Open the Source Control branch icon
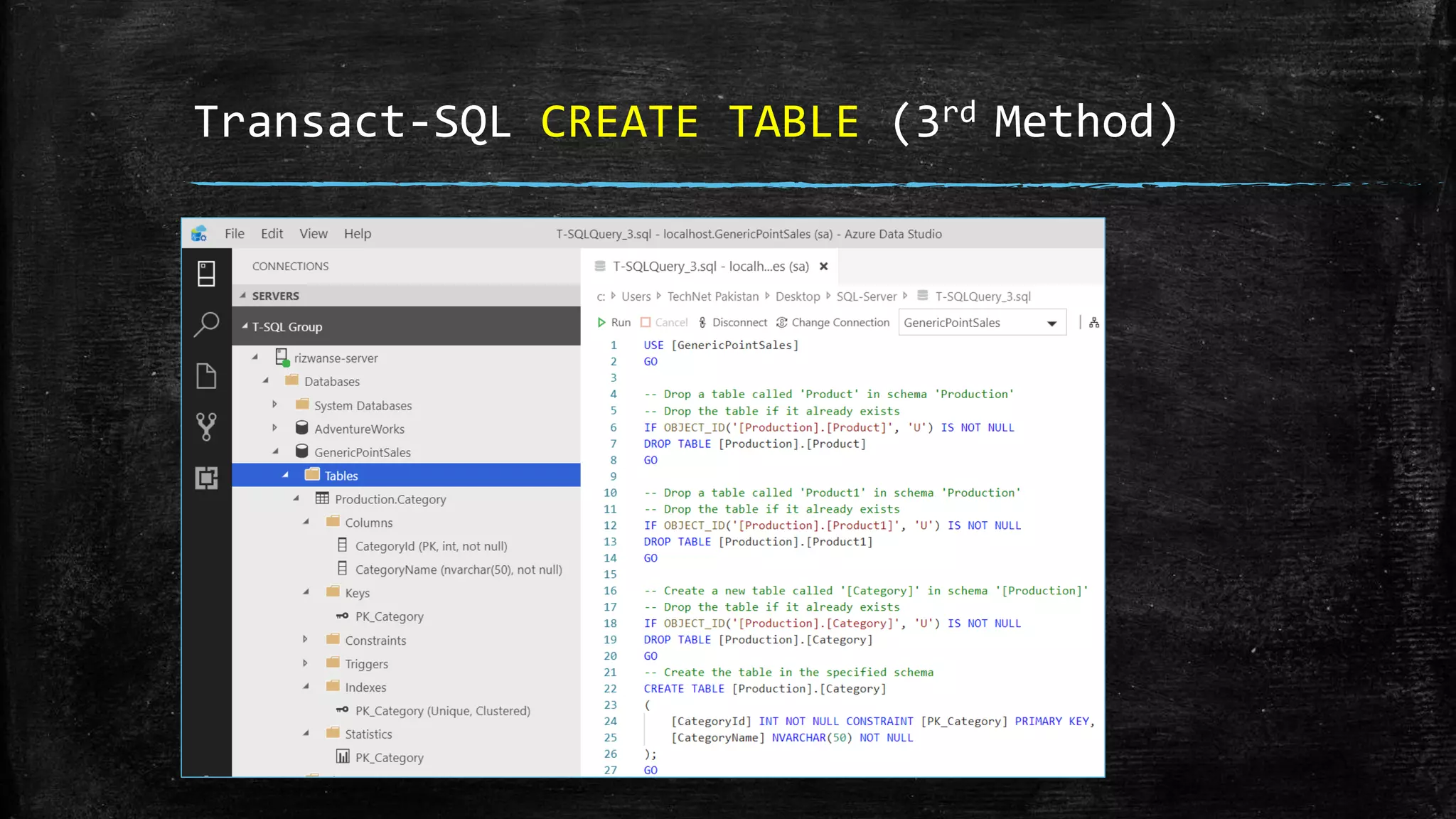The height and width of the screenshot is (819, 1456). (x=206, y=427)
